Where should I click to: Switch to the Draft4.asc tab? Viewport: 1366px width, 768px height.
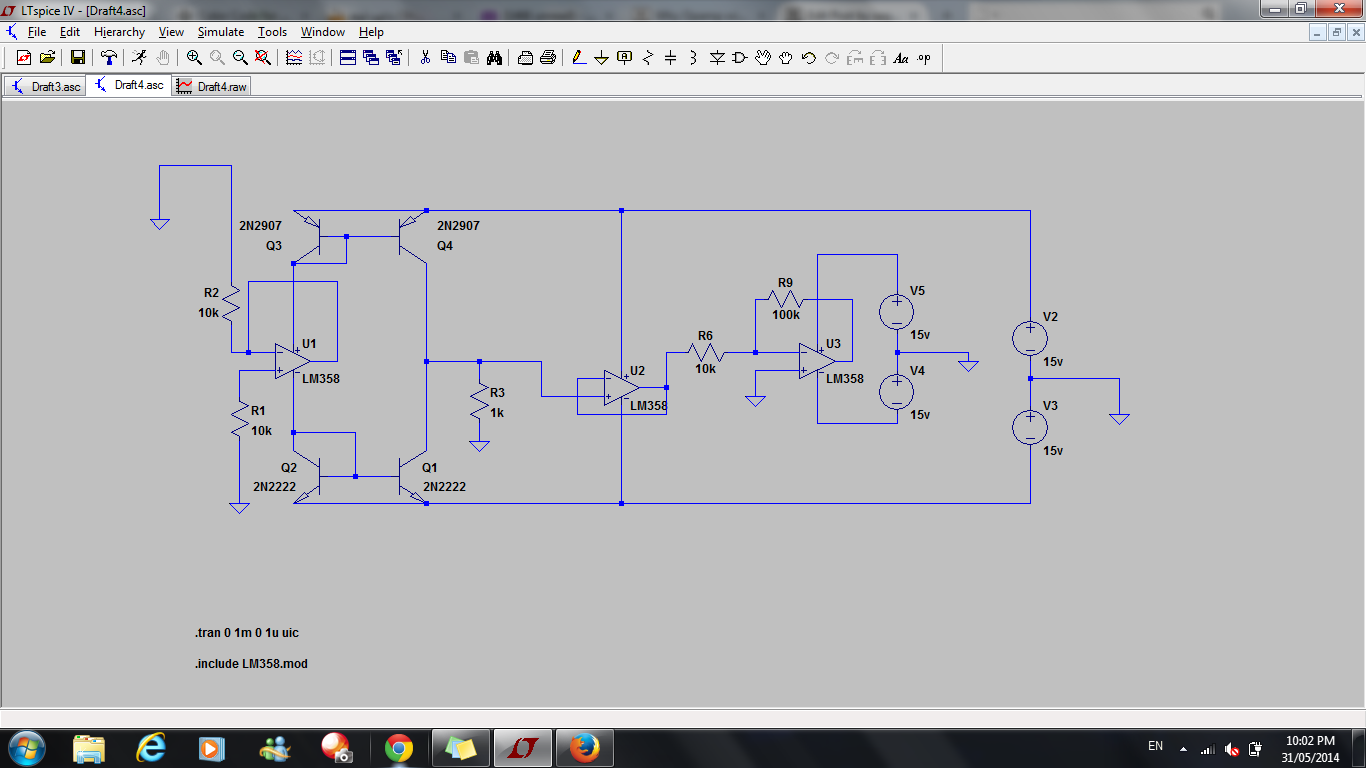(x=129, y=85)
